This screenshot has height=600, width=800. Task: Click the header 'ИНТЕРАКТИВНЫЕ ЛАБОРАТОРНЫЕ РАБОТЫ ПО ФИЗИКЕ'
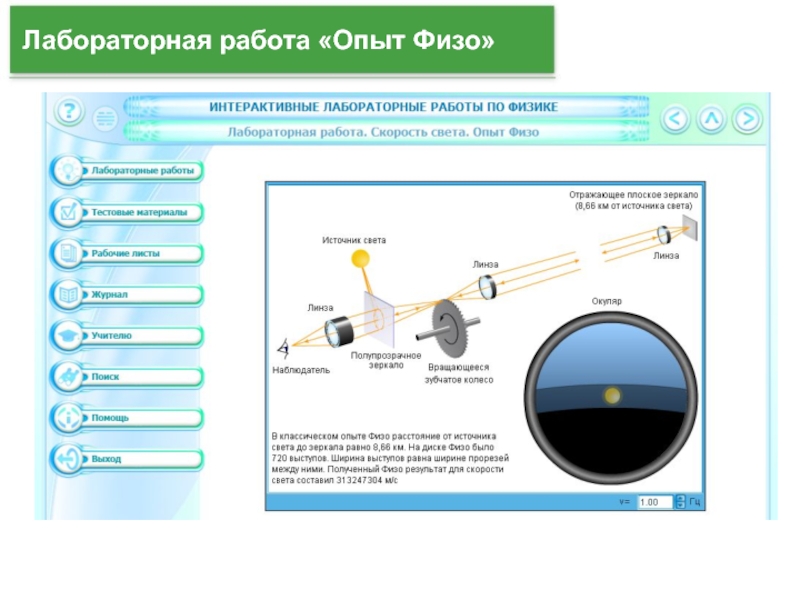(x=384, y=107)
